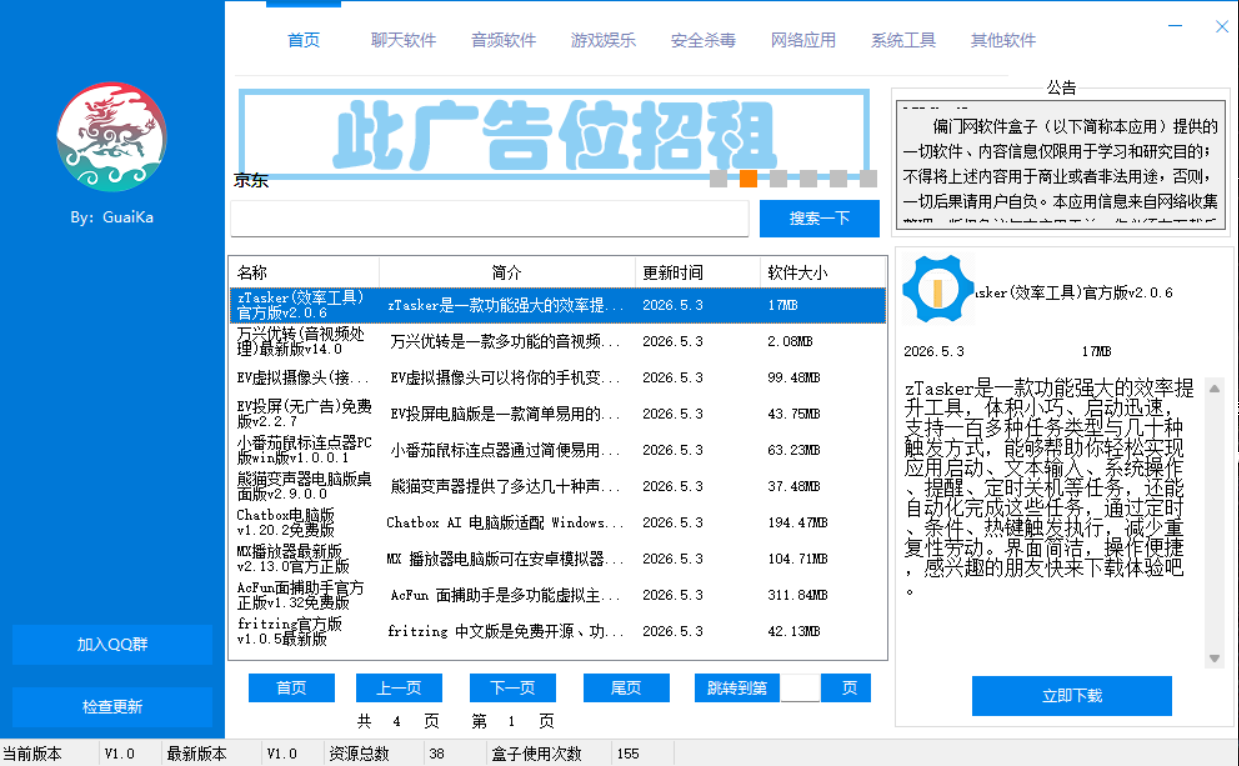1239x766 pixels.
Task: Go to first page with 首页 pager button
Action: pos(292,688)
